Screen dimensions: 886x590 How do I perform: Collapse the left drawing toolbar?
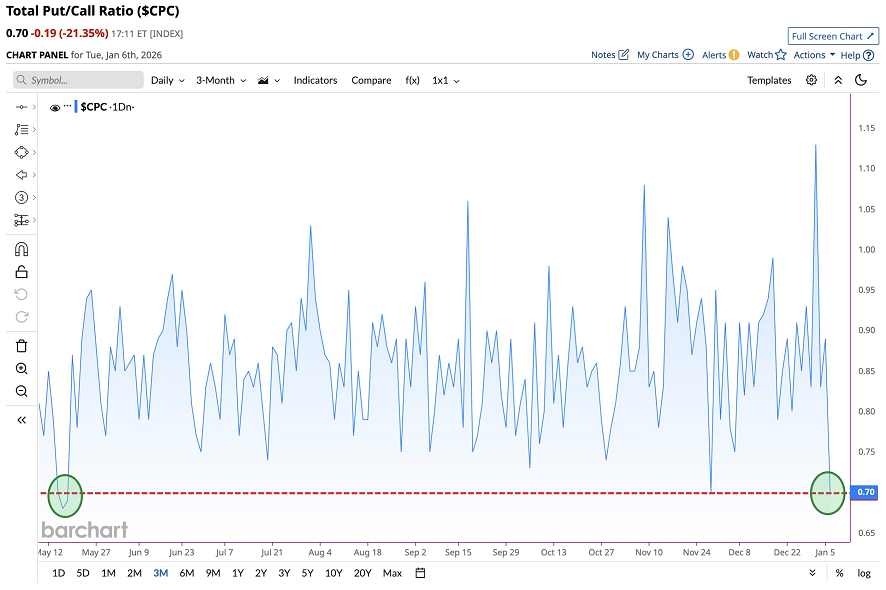click(21, 420)
